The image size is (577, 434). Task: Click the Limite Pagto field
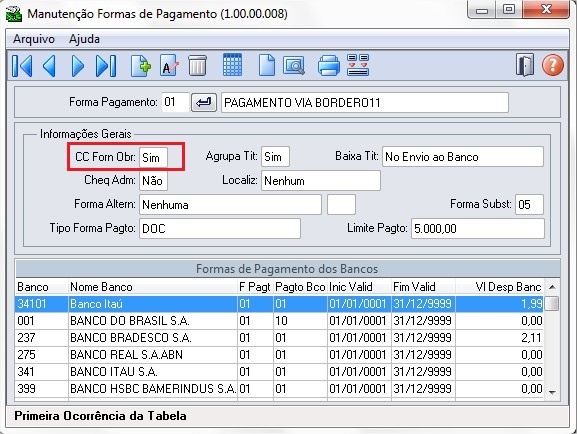(x=478, y=229)
